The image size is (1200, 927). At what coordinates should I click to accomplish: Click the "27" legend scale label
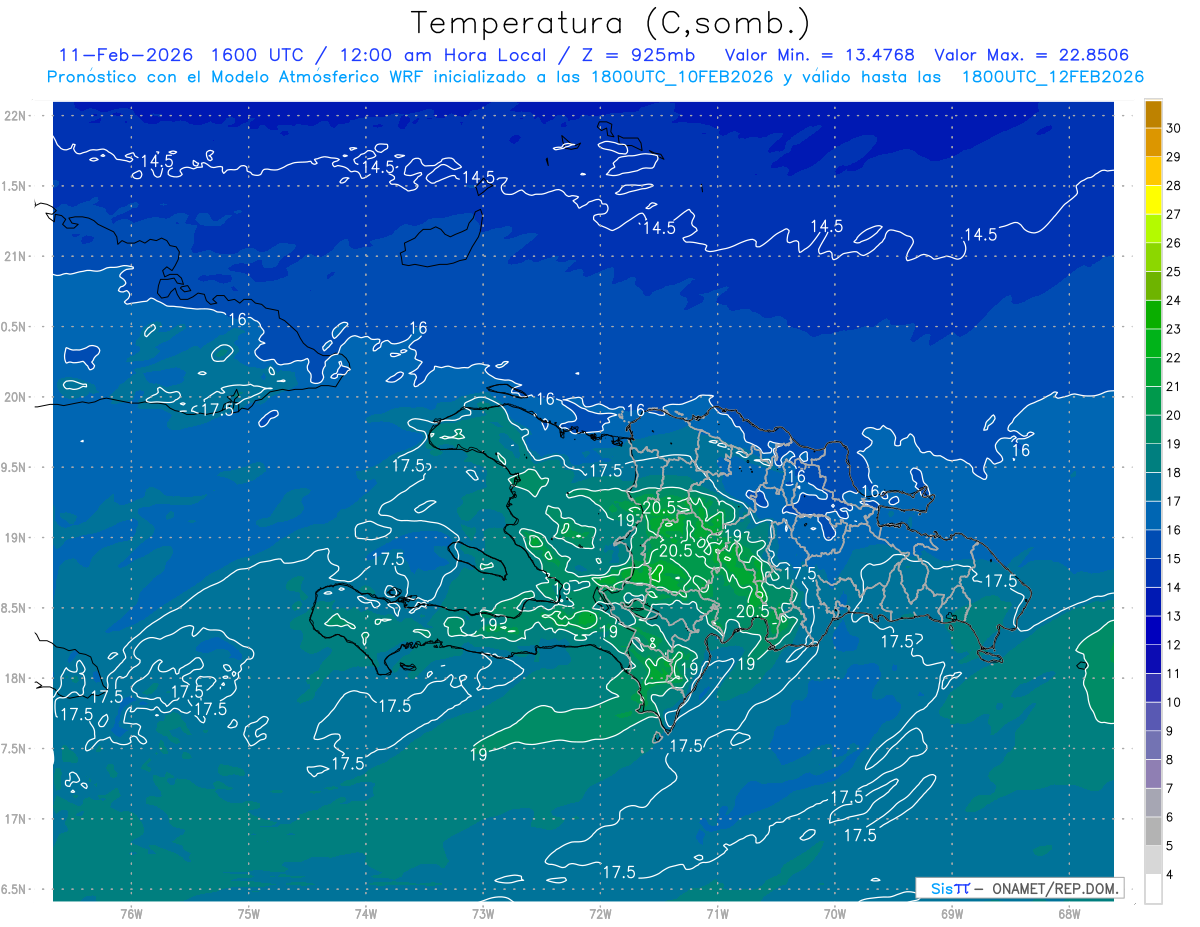(1174, 214)
